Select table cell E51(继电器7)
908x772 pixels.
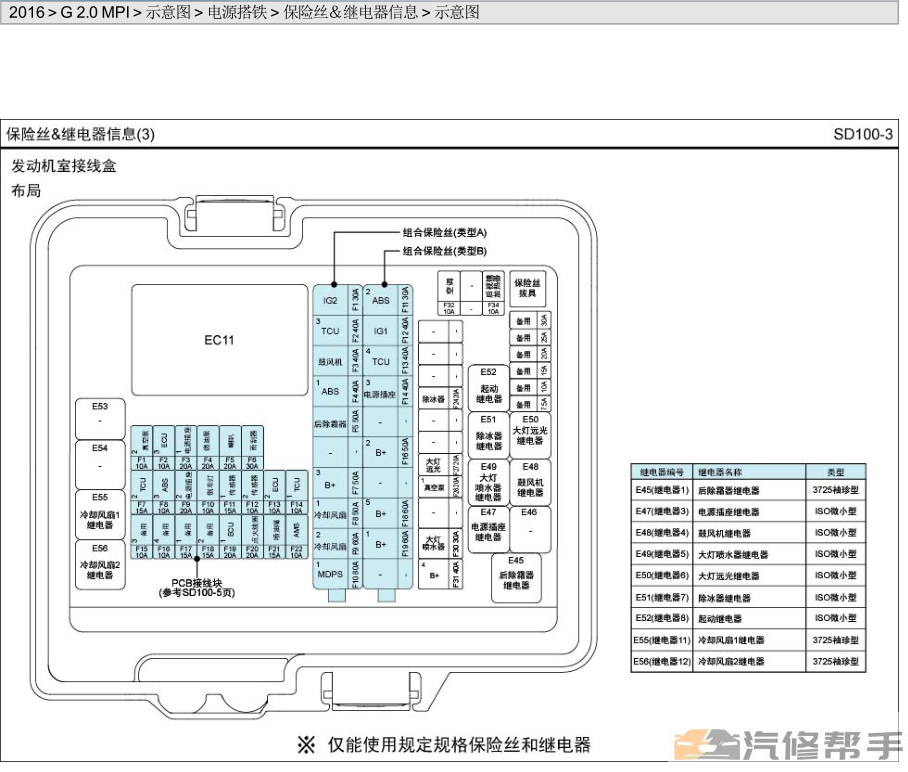click(662, 597)
